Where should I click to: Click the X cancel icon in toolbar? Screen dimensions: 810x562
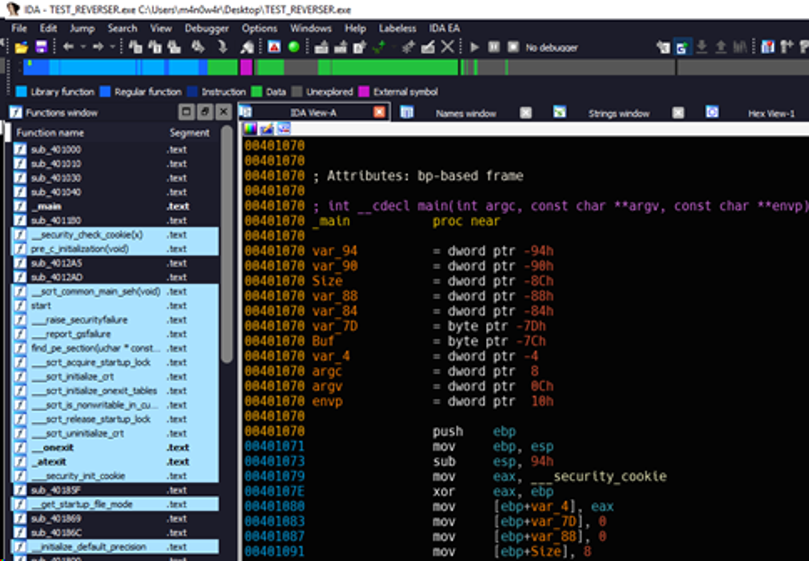coord(447,47)
